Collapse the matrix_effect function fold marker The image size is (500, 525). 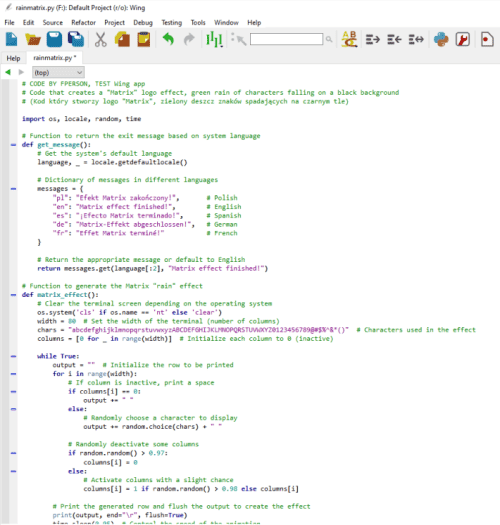(x=13, y=295)
